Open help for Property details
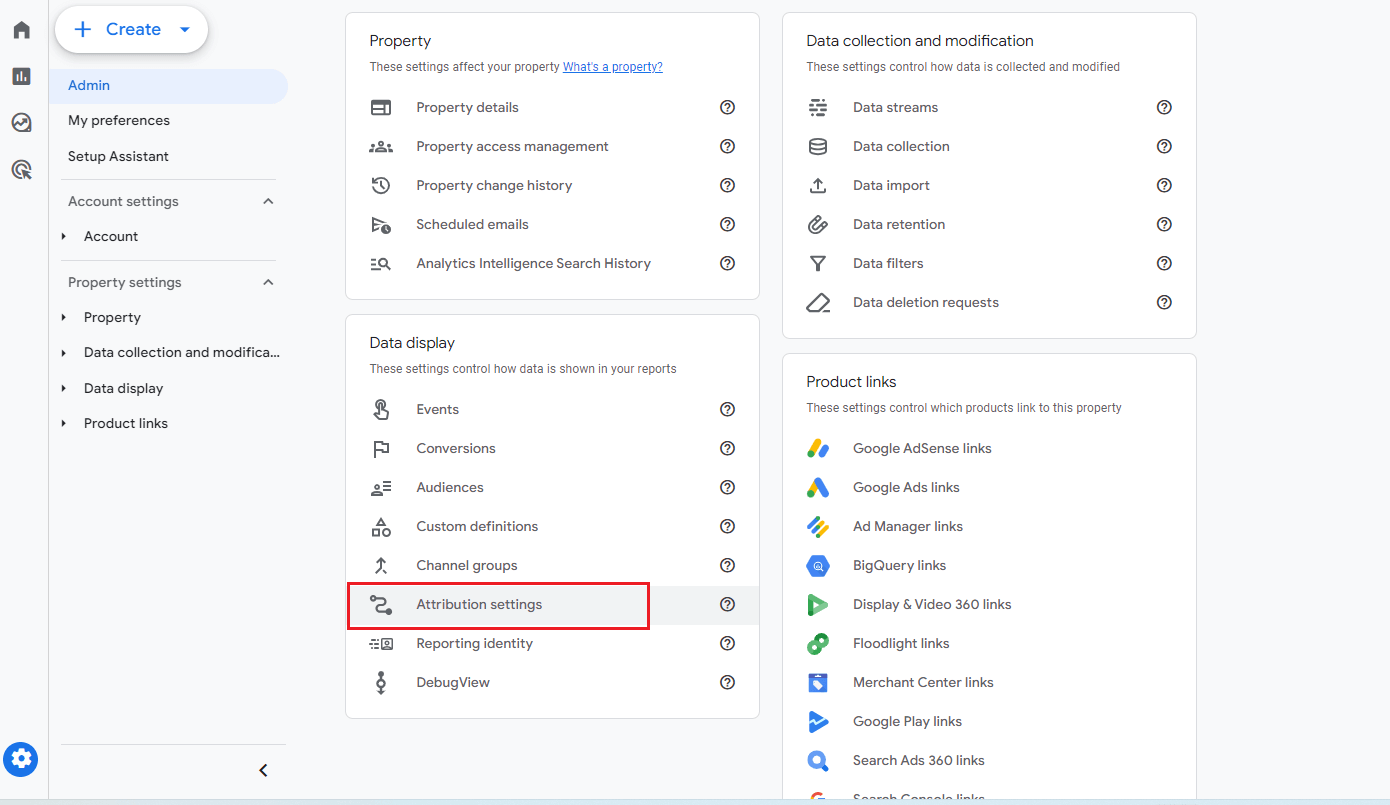Viewport: 1390px width, 805px height. 728,107
